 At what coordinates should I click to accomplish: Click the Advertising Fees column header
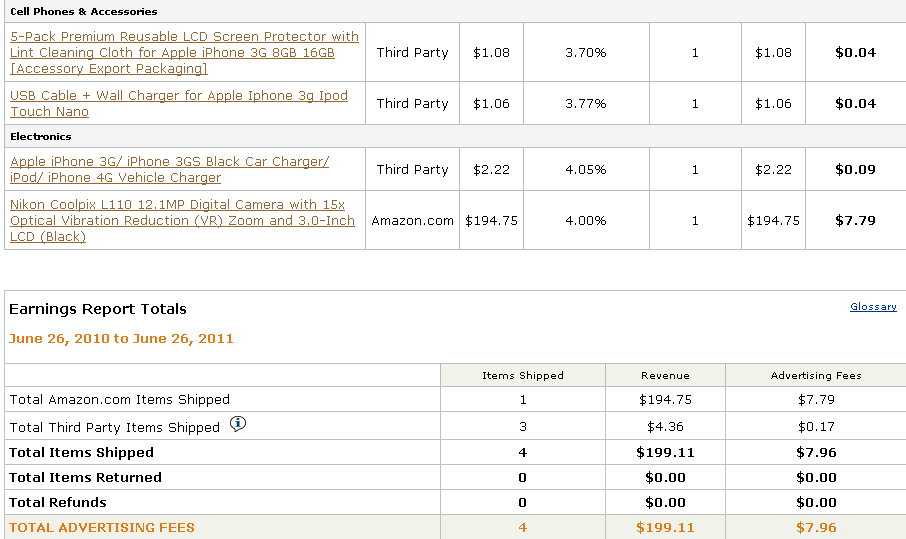pyautogui.click(x=816, y=376)
